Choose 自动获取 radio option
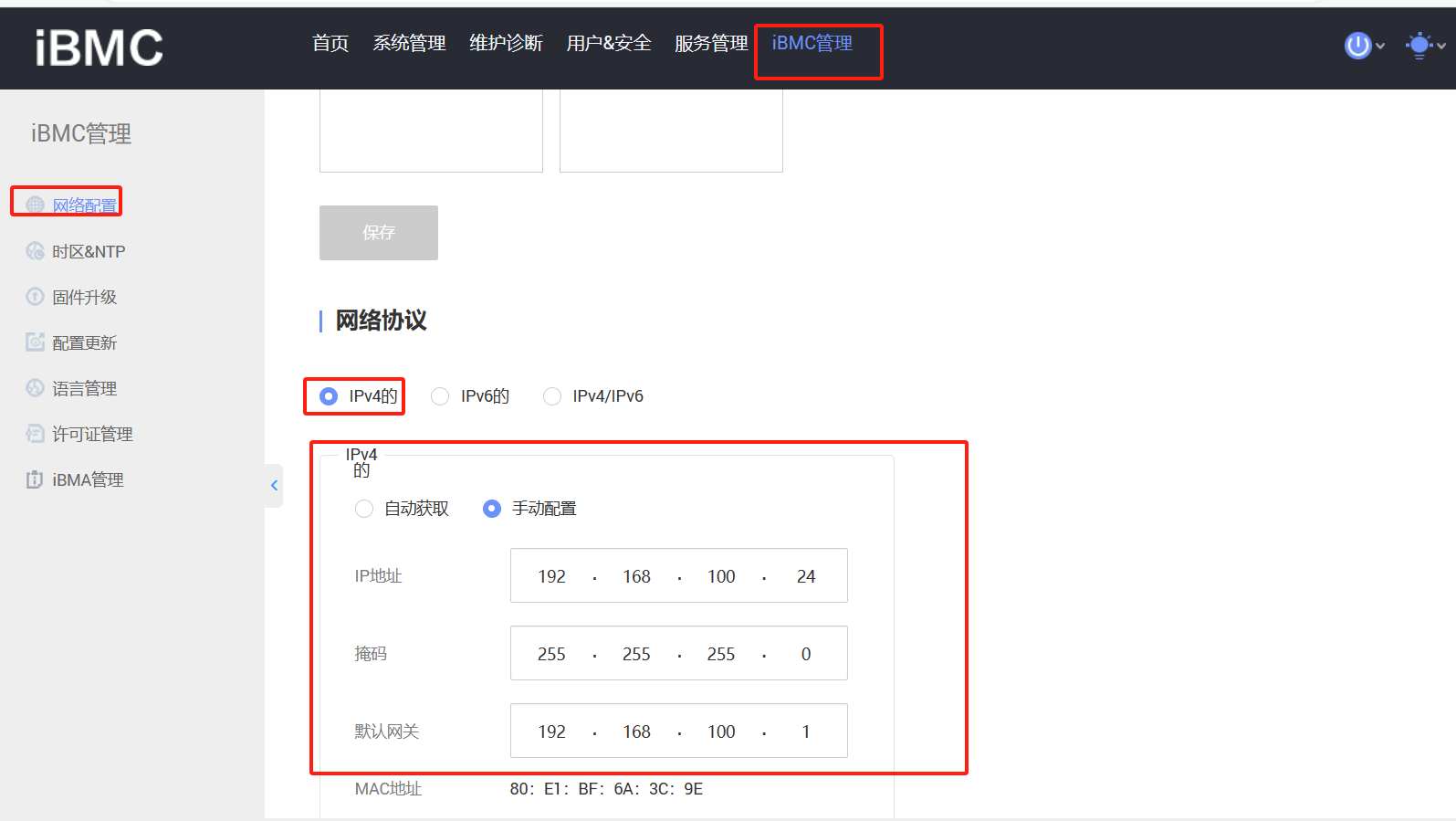The height and width of the screenshot is (821, 1456). click(364, 509)
